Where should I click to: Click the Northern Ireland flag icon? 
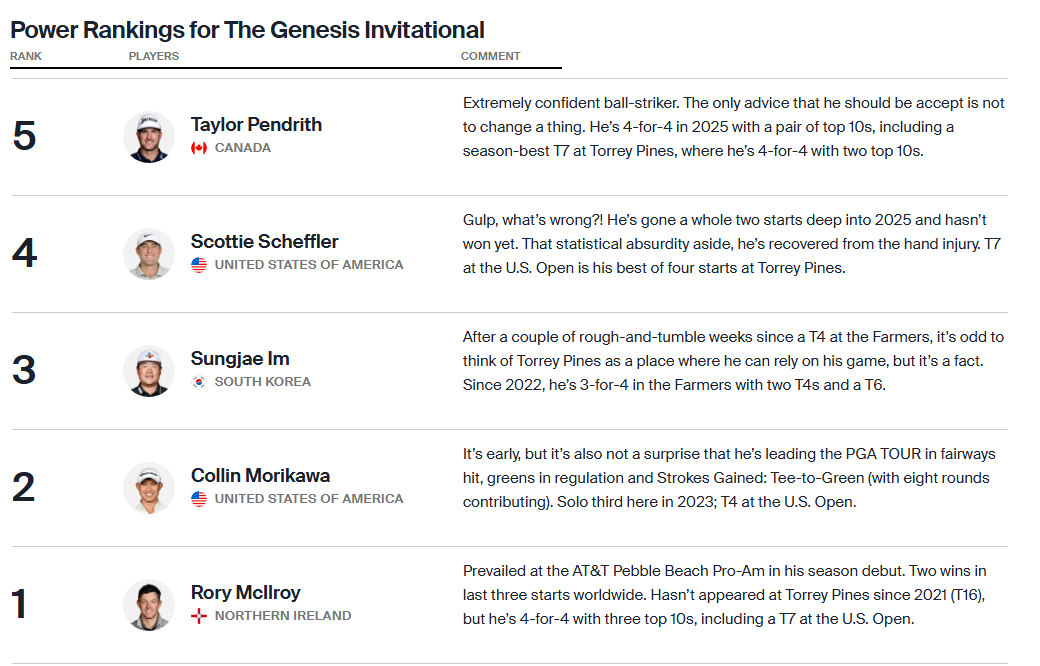pyautogui.click(x=199, y=616)
